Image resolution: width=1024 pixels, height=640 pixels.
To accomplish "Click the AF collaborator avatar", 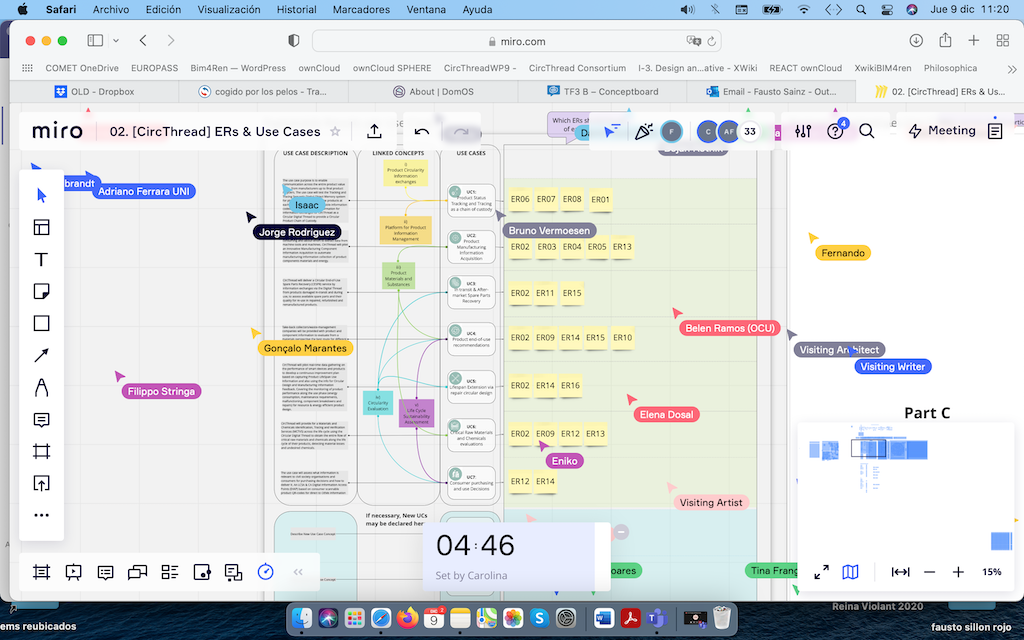I will [x=728, y=131].
